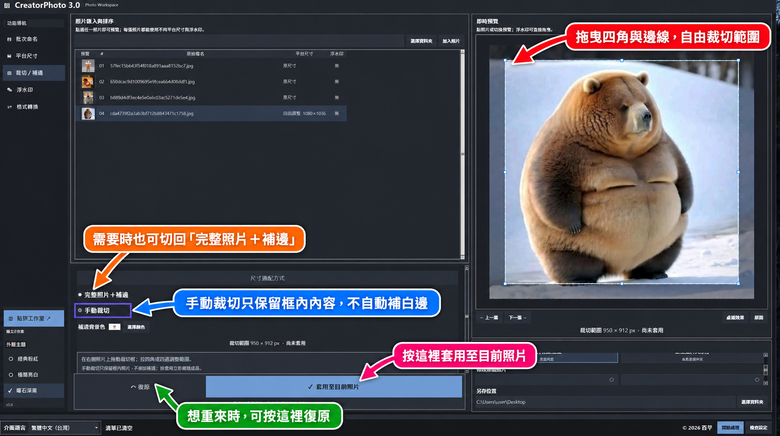
Task: Click filename starting with b889d4df3ec4e5e0a6c
Action: coord(152,98)
